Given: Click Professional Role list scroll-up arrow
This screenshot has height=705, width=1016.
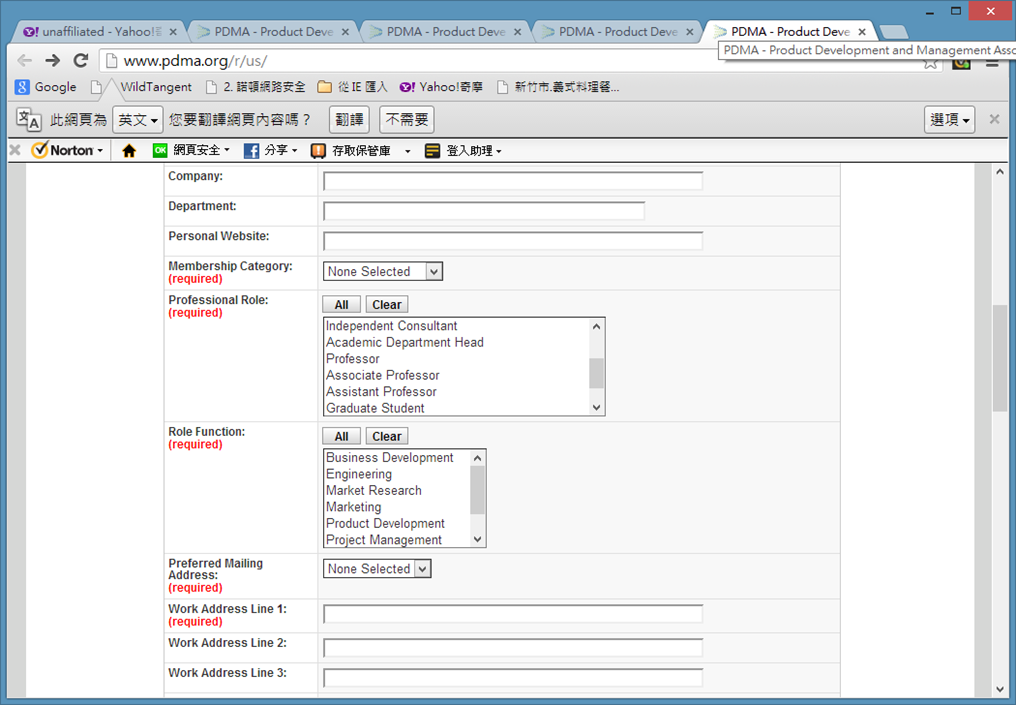Looking at the screenshot, I should pyautogui.click(x=597, y=326).
